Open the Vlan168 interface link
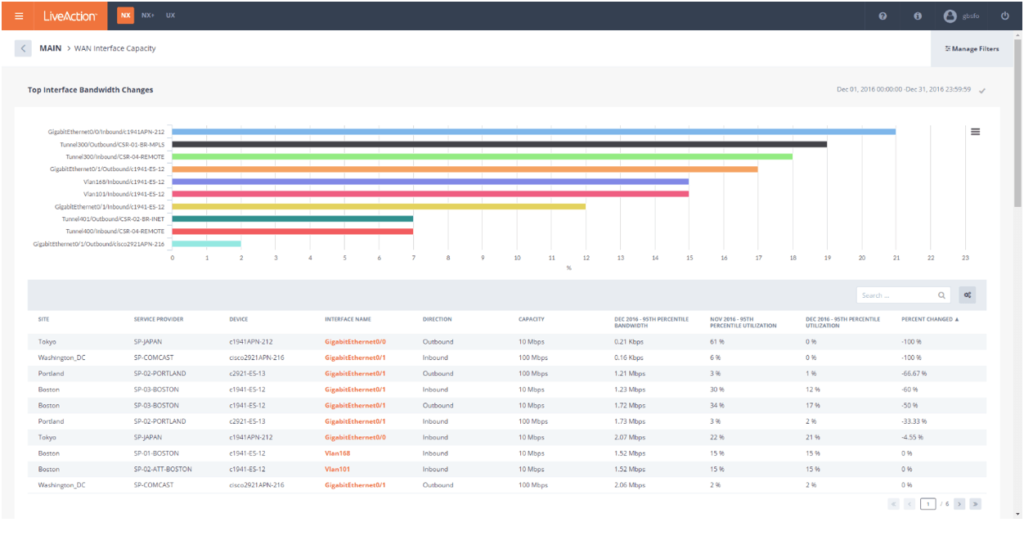The width and height of the screenshot is (1024, 545). coord(338,452)
